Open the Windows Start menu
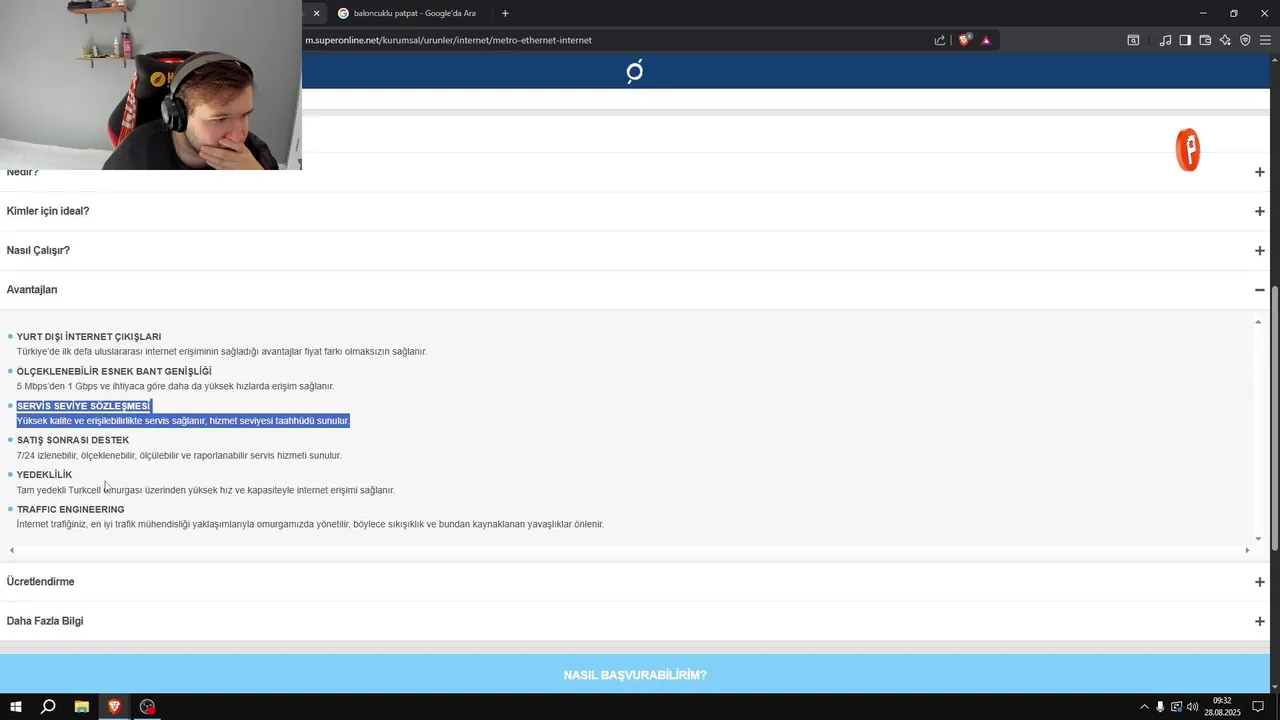1280x720 pixels. click(16, 707)
